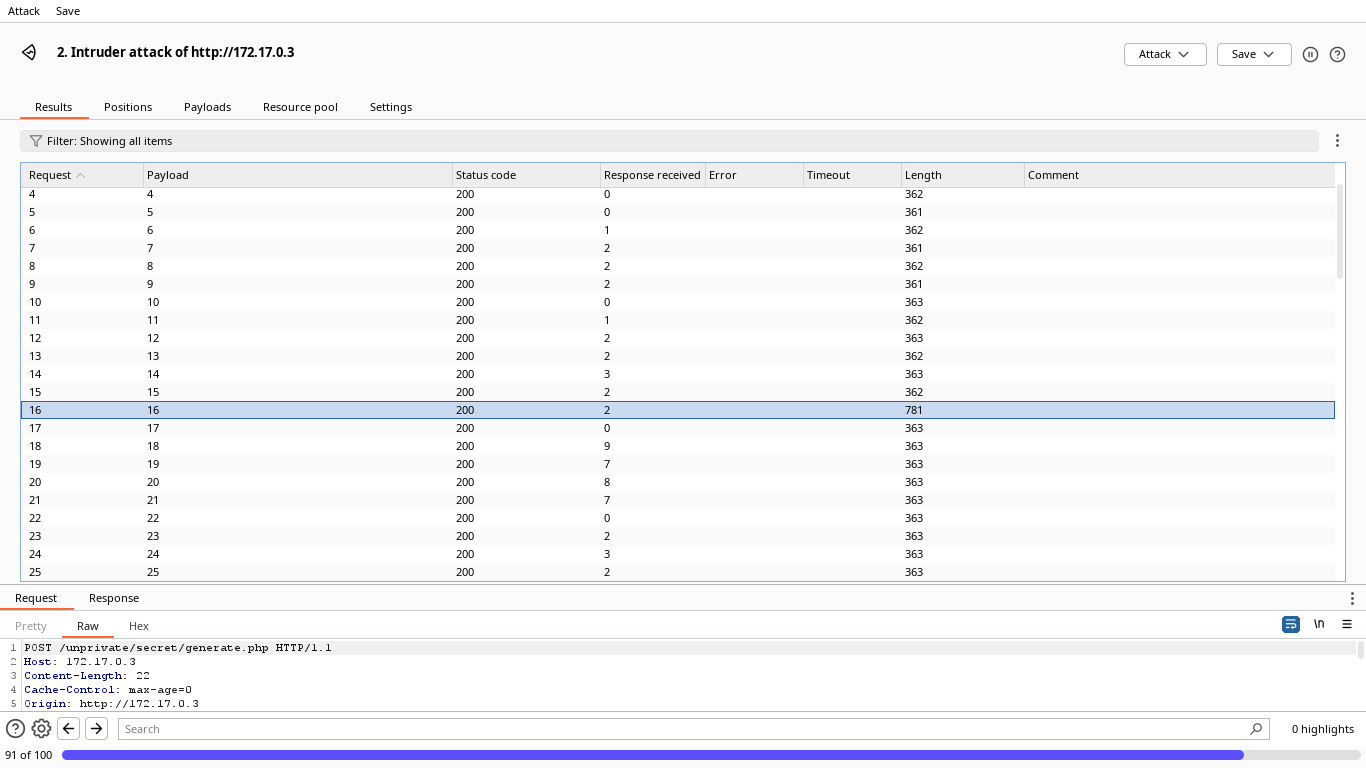Image resolution: width=1366 pixels, height=768 pixels.
Task: Click the Content-Length header line
Action: tap(87, 676)
